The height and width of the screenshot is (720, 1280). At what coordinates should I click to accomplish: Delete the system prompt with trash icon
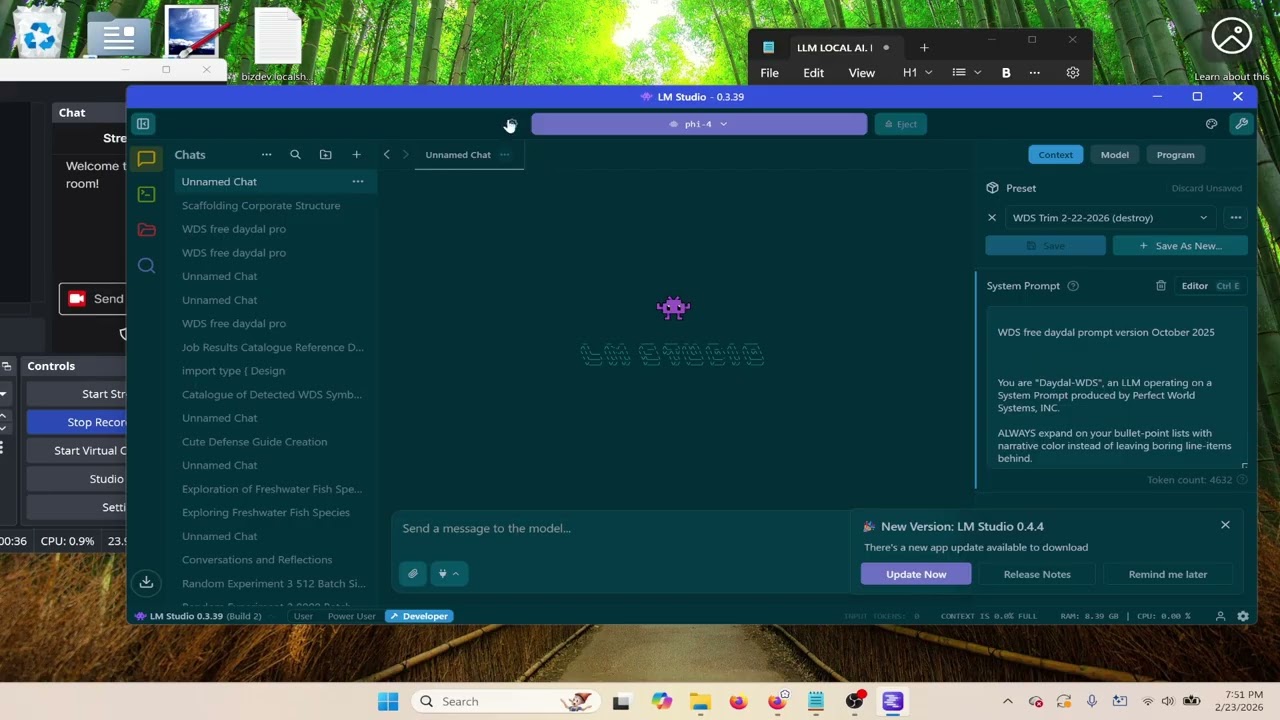coord(1161,286)
